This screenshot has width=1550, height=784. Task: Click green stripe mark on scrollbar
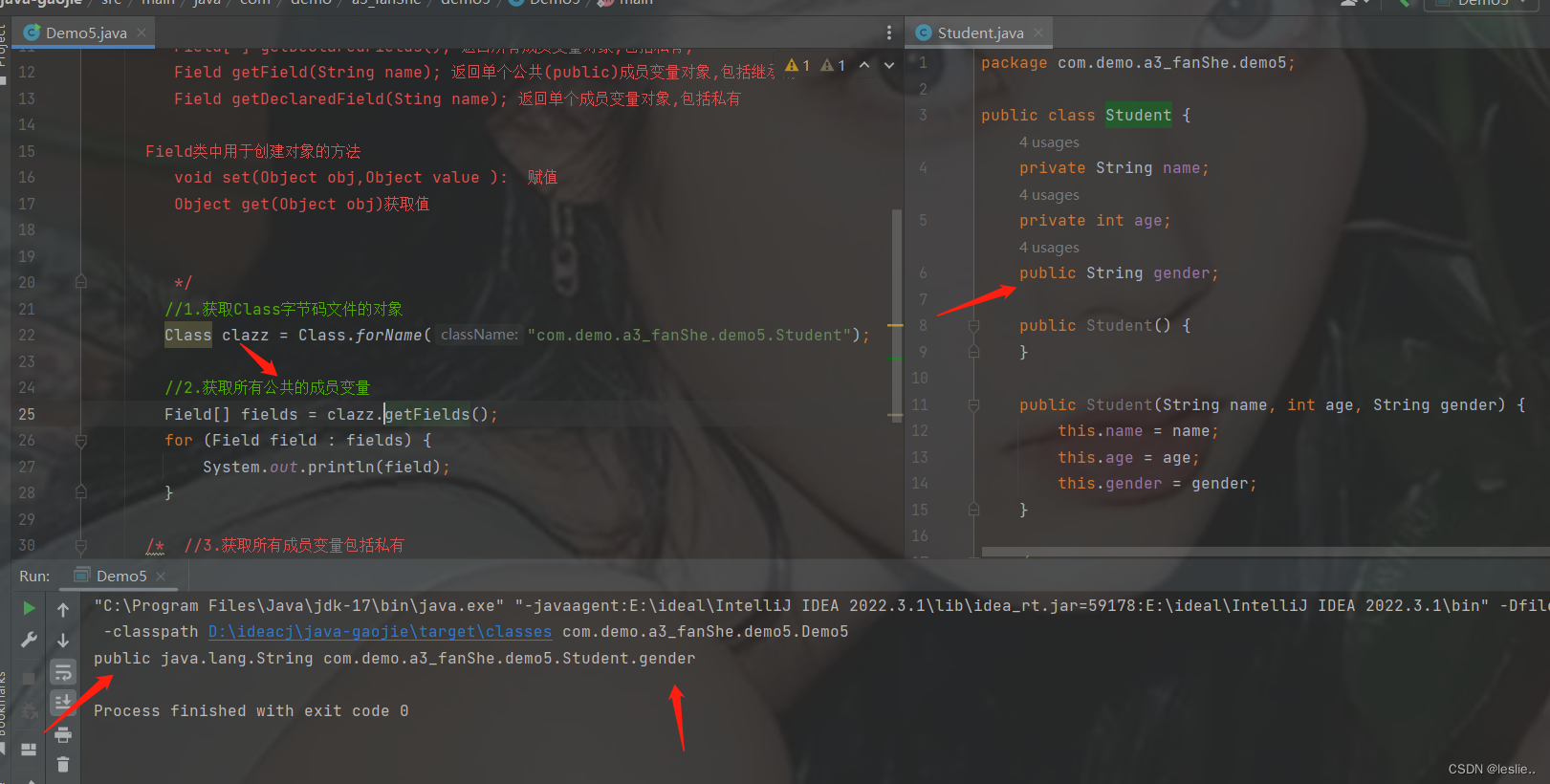895,359
